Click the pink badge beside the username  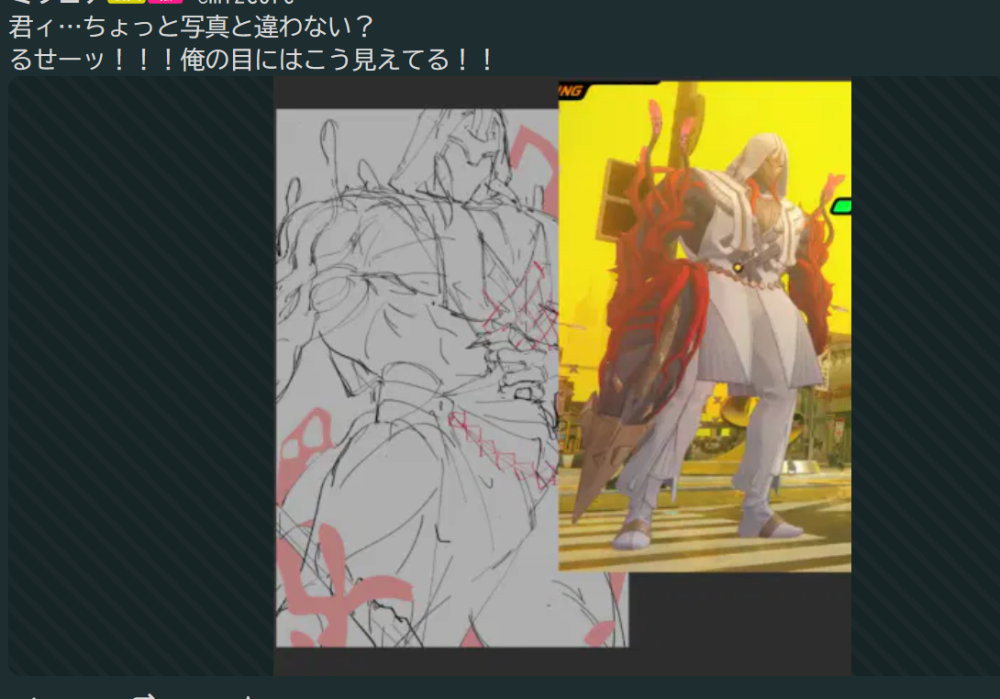(165, 2)
